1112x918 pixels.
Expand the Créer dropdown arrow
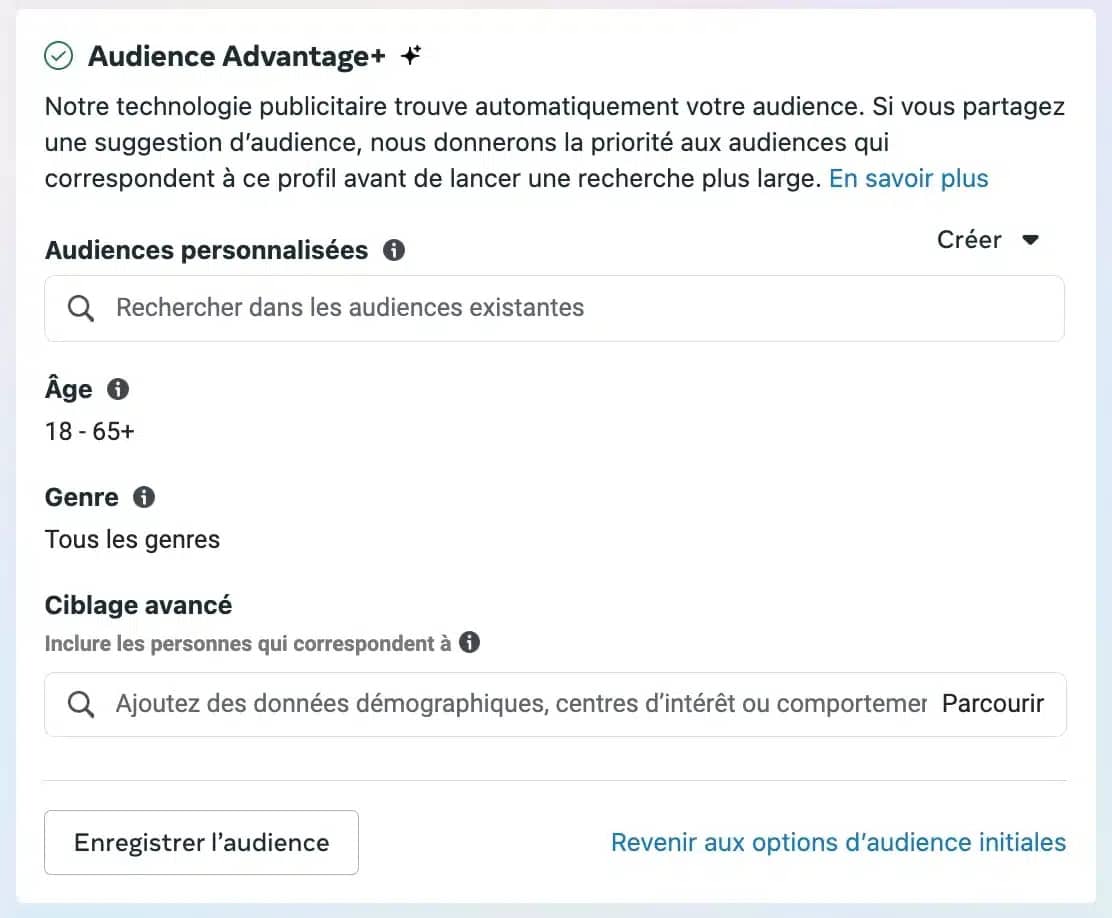pos(1030,240)
